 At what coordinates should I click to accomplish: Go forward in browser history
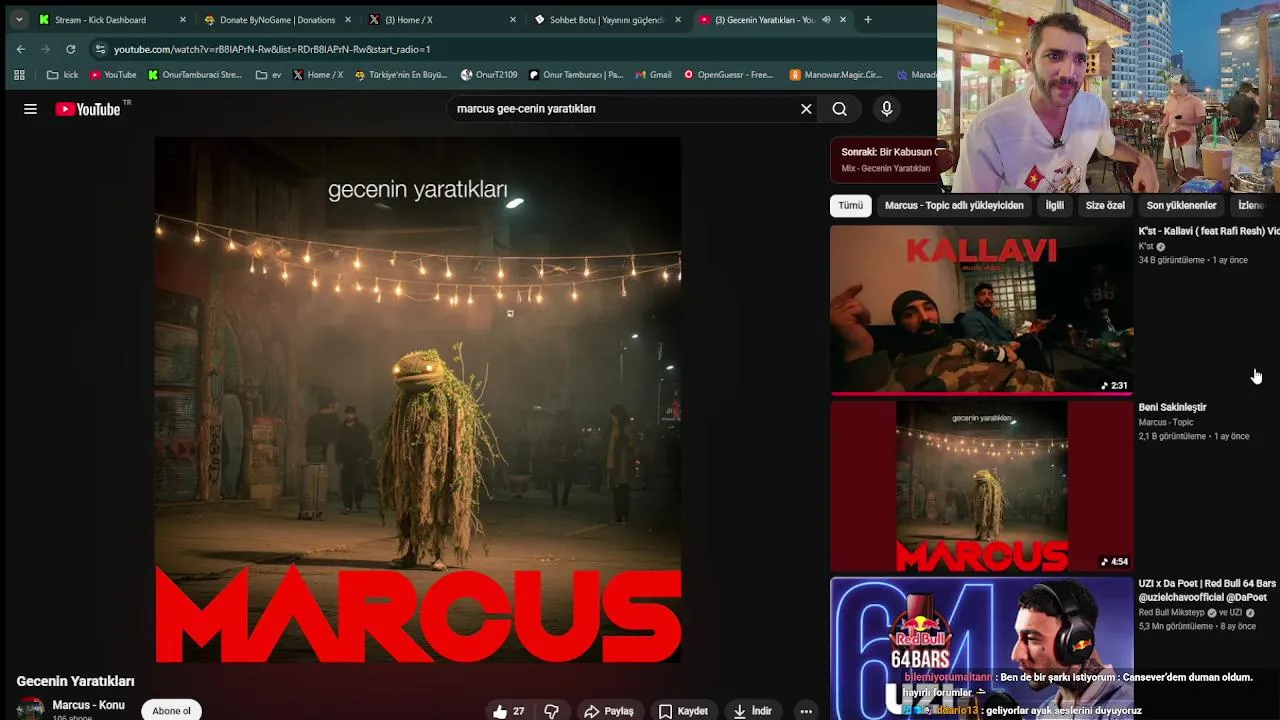[46, 49]
